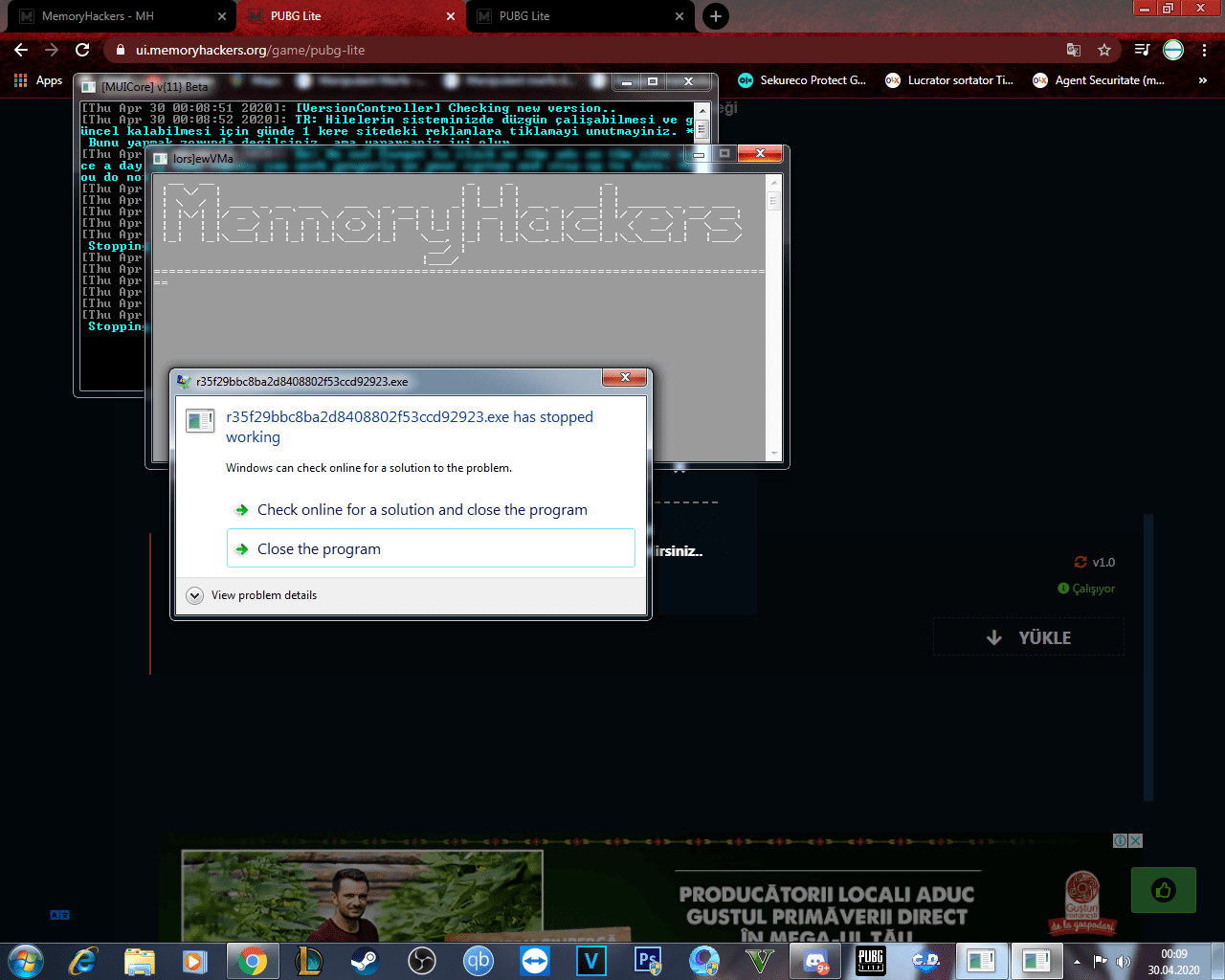This screenshot has height=980, width=1225.
Task: Click the volume icon in the system tray
Action: [x=1123, y=961]
